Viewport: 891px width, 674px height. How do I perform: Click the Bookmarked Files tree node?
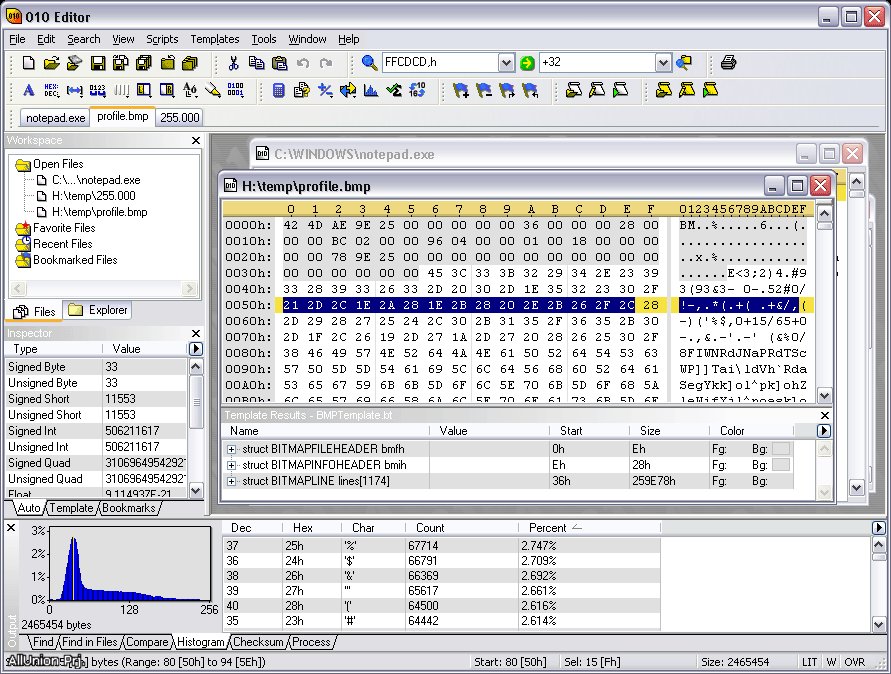coord(75,260)
